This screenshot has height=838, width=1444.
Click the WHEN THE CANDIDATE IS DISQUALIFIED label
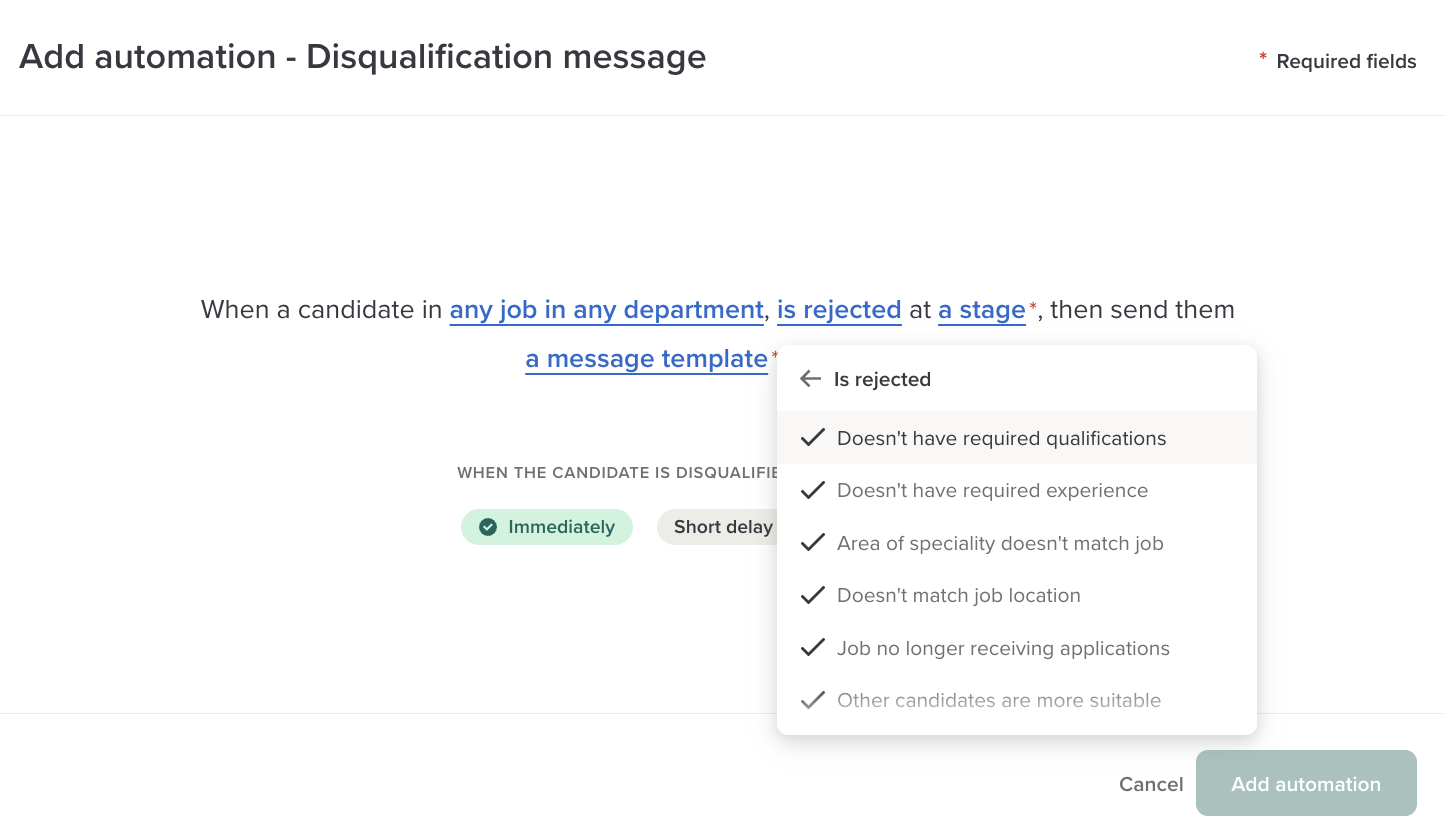617,472
